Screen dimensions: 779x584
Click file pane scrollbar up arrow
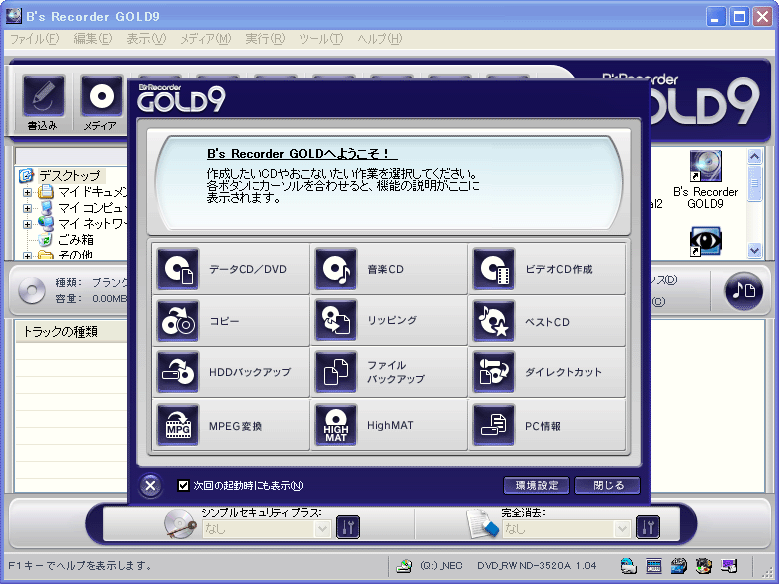[x=754, y=157]
